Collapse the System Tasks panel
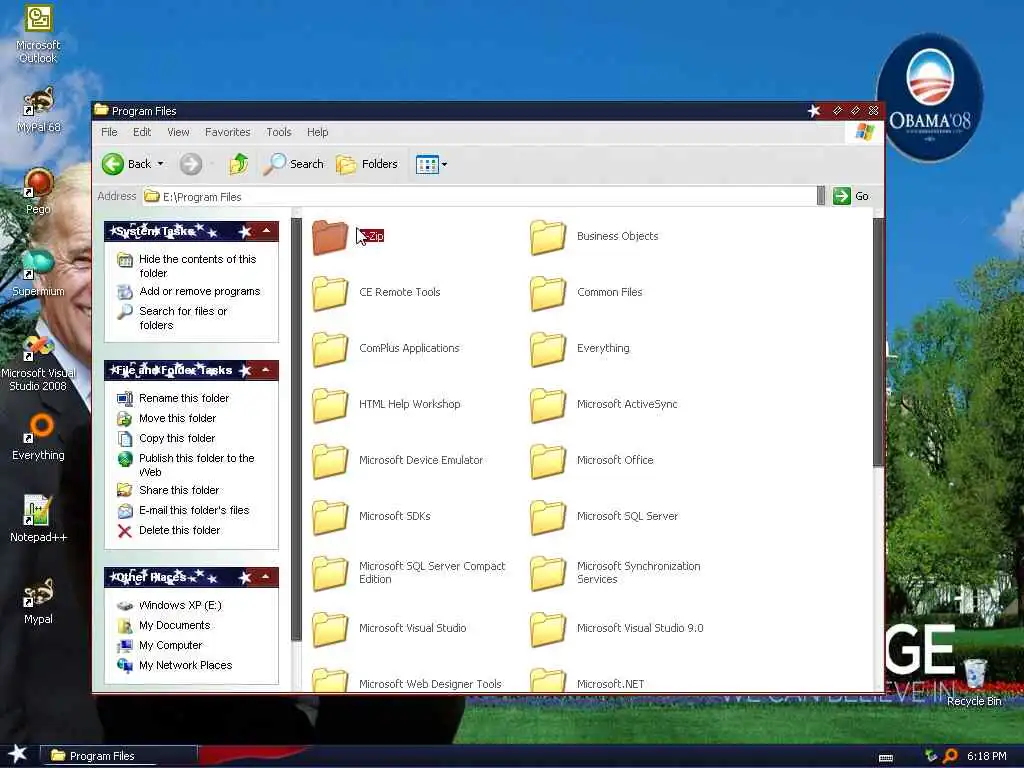Screen dimensions: 1024x768 tap(266, 231)
